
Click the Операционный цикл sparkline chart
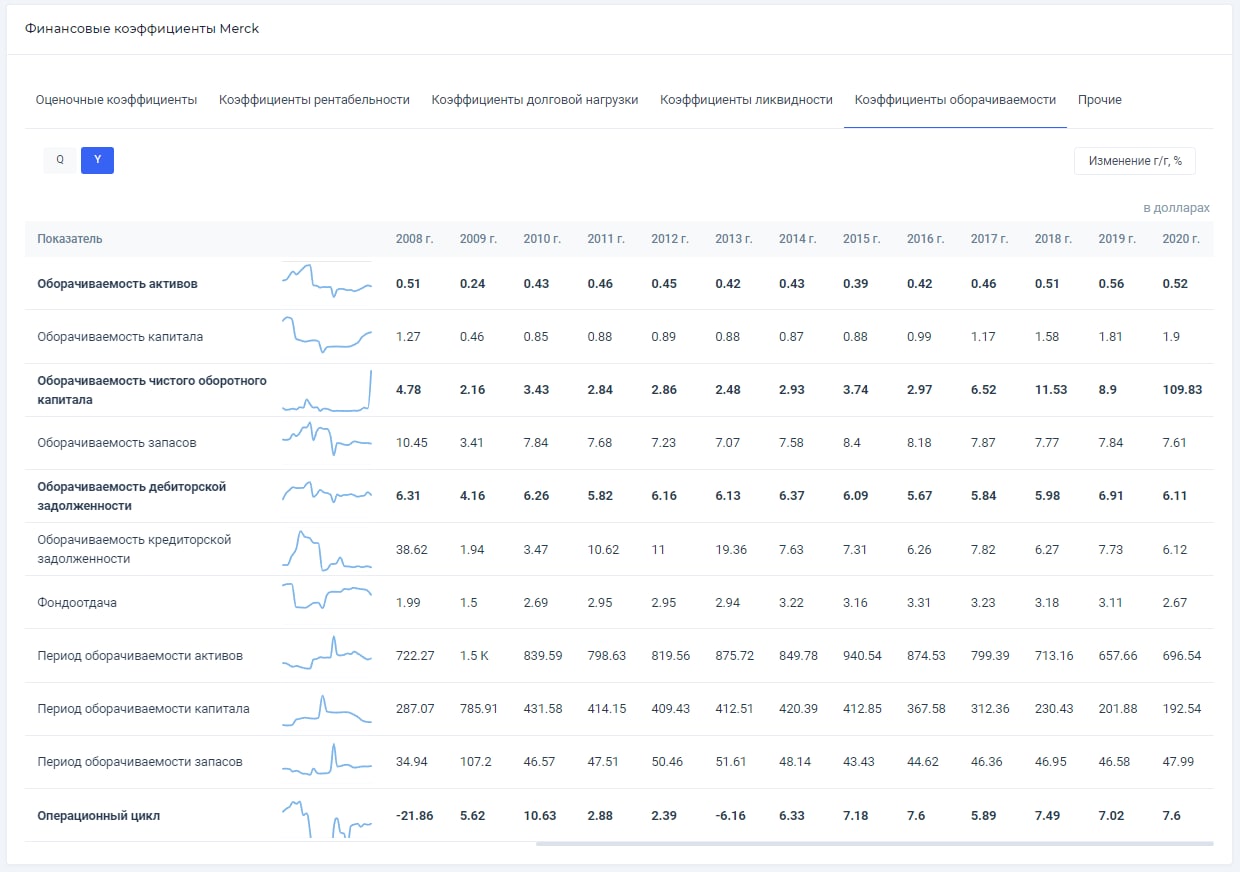[x=327, y=819]
